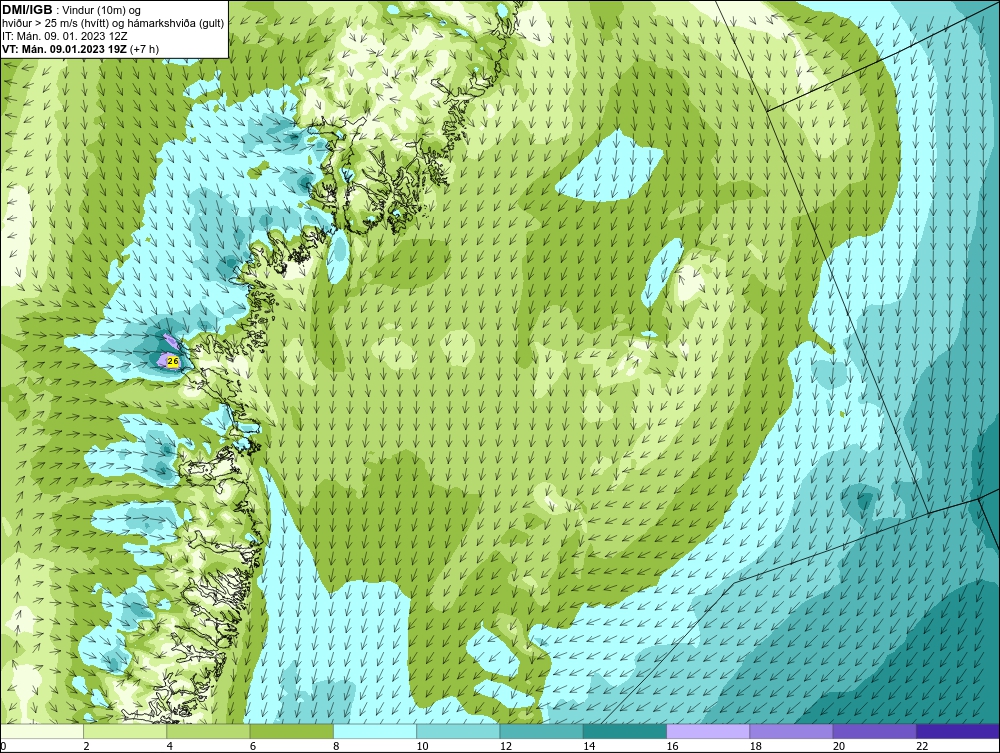Screen dimensions: 1000x753
Task: Click the '20' label on the color scale
Action: click(x=839, y=747)
